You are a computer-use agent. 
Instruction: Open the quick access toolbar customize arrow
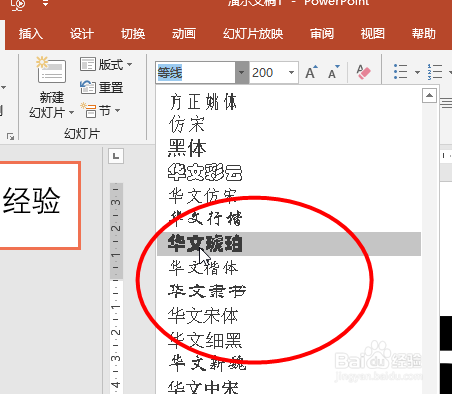point(45,3)
